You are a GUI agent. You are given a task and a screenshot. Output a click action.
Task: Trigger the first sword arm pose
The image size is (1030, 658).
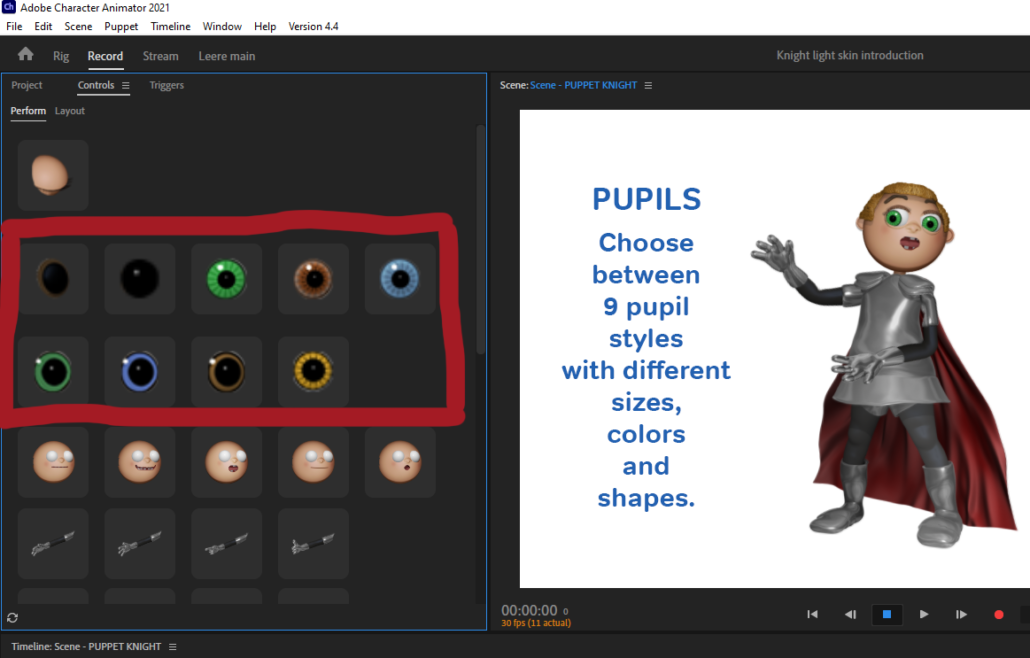pyautogui.click(x=53, y=544)
